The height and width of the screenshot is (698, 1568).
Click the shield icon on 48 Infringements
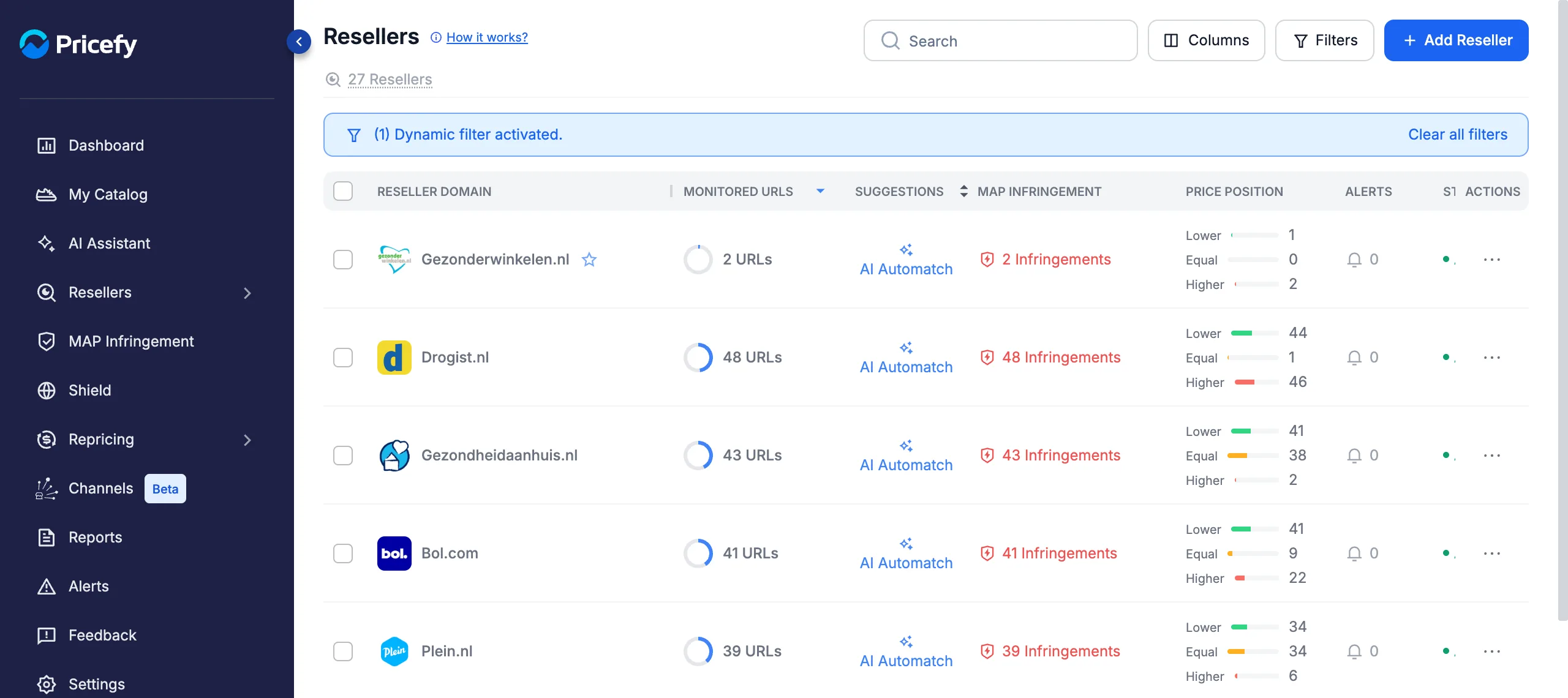tap(987, 358)
